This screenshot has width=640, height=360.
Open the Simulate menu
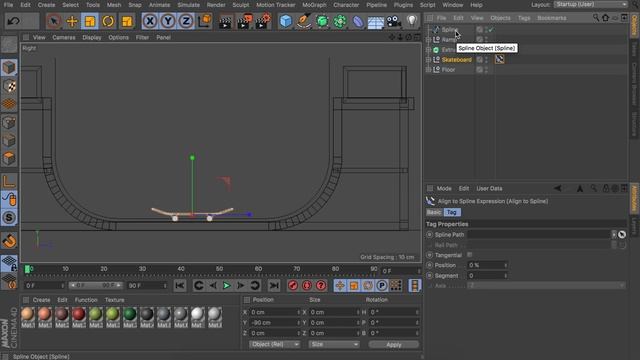189,5
